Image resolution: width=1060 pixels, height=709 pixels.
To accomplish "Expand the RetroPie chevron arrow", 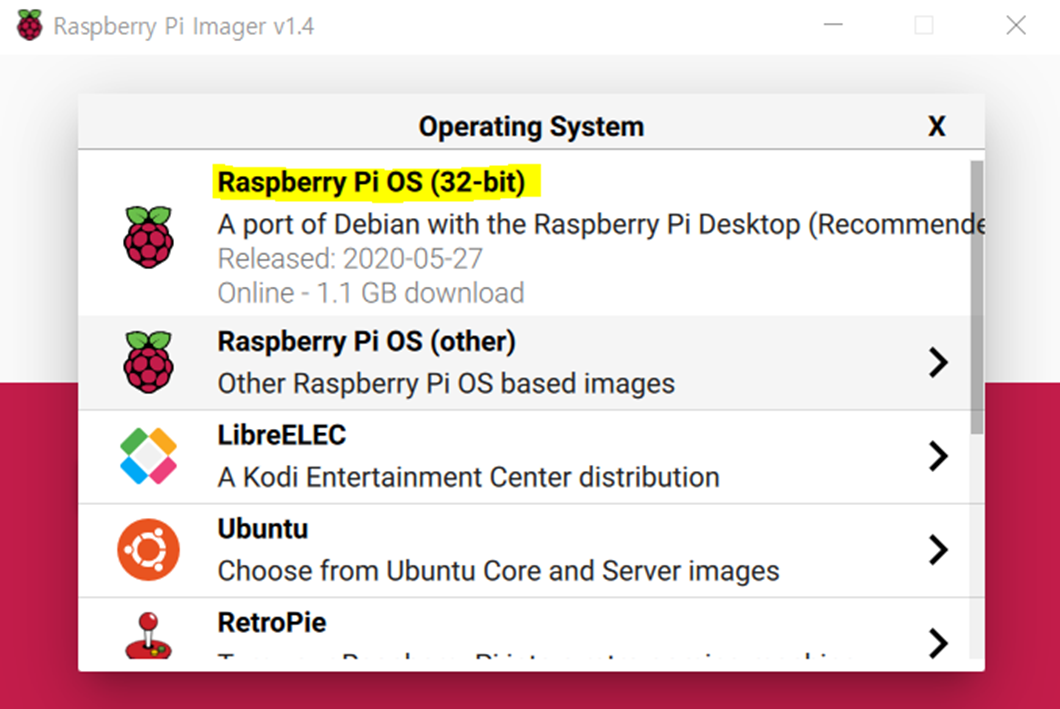I will pyautogui.click(x=938, y=643).
